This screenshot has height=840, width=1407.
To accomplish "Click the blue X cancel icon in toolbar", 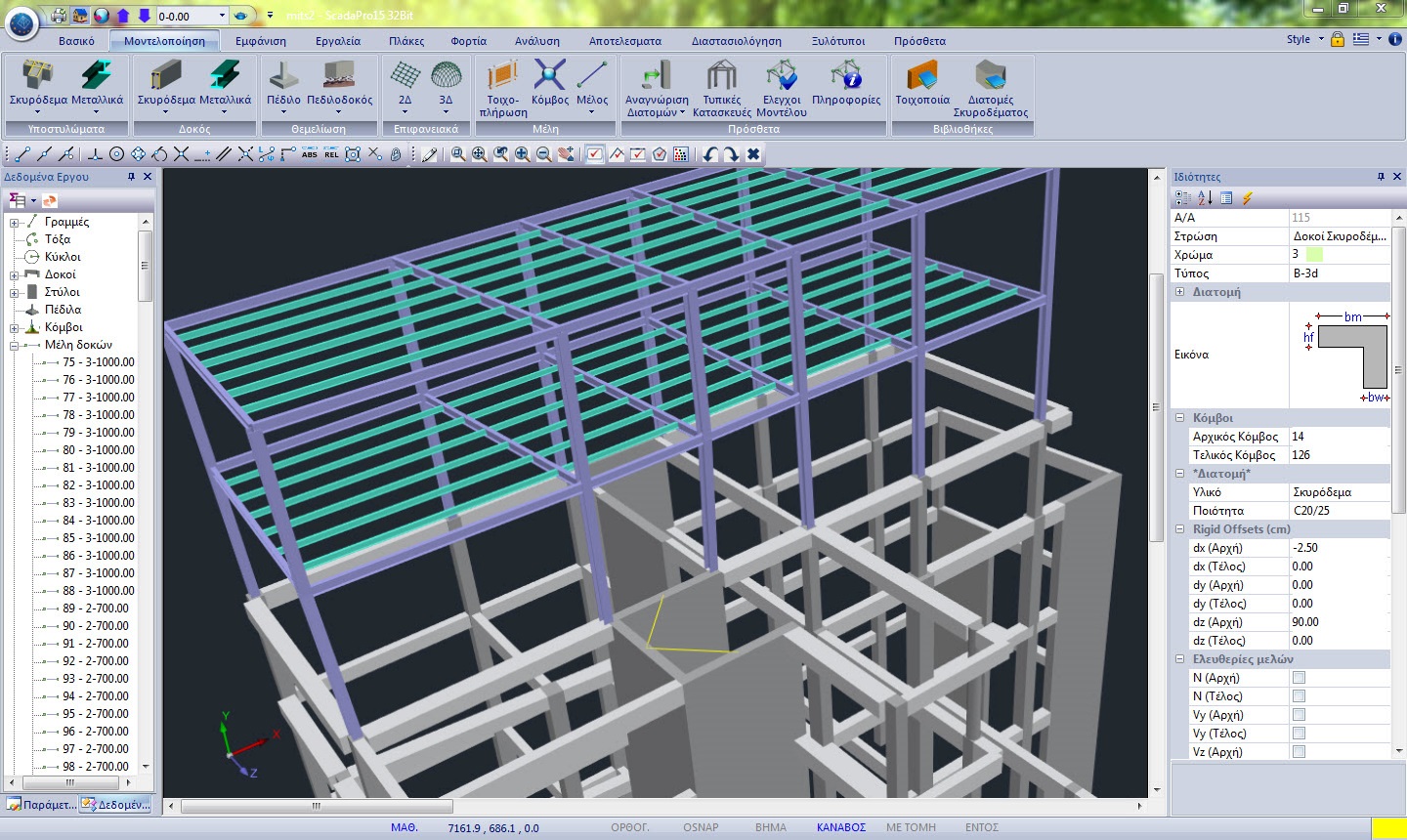I will [x=753, y=154].
